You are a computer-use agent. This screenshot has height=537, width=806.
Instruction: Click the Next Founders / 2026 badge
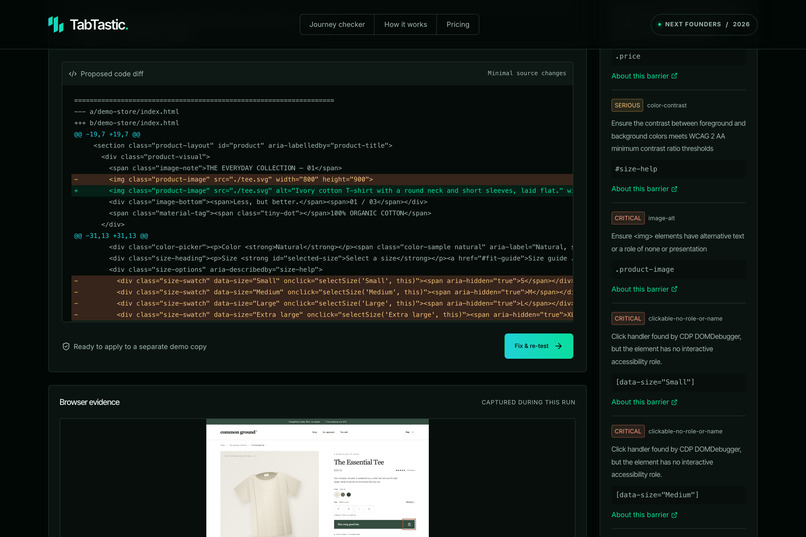[x=704, y=25]
